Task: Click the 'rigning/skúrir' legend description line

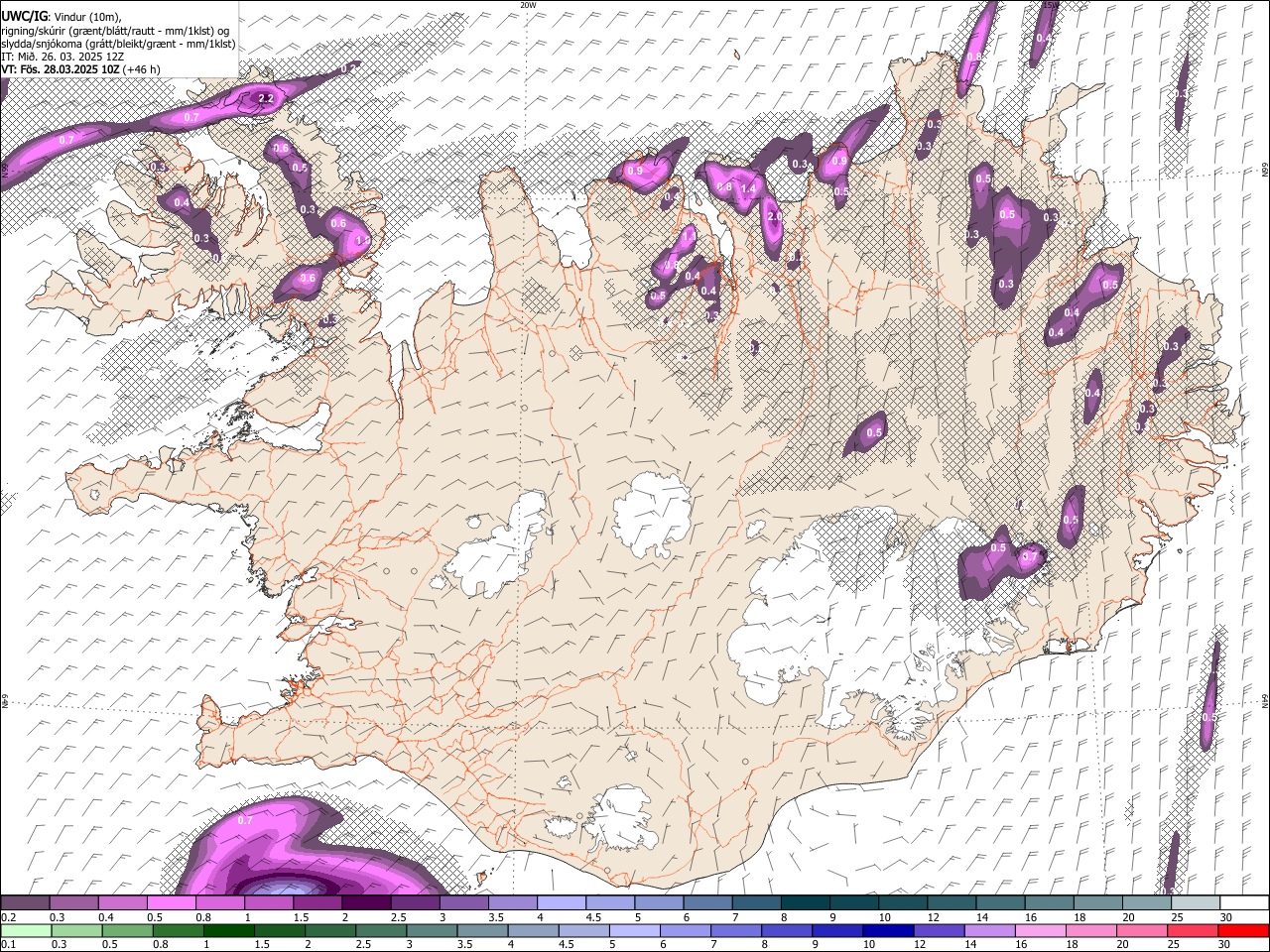Action: pos(115,31)
